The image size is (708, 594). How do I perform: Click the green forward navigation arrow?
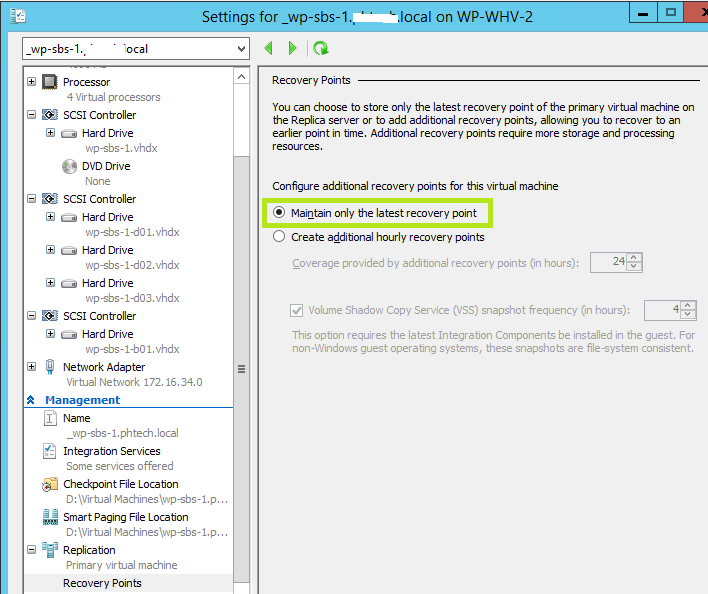click(292, 48)
